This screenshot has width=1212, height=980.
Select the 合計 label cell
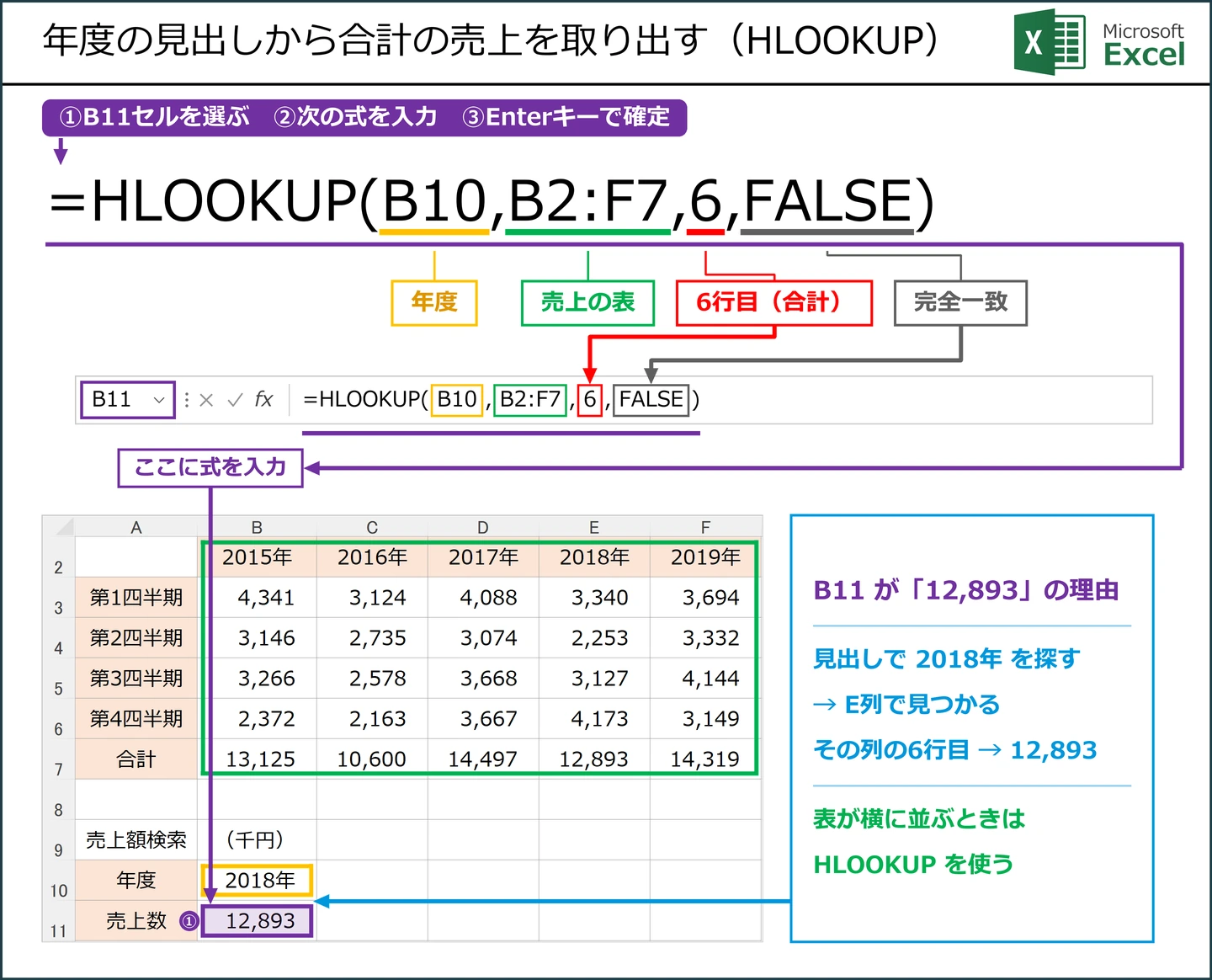tap(136, 759)
